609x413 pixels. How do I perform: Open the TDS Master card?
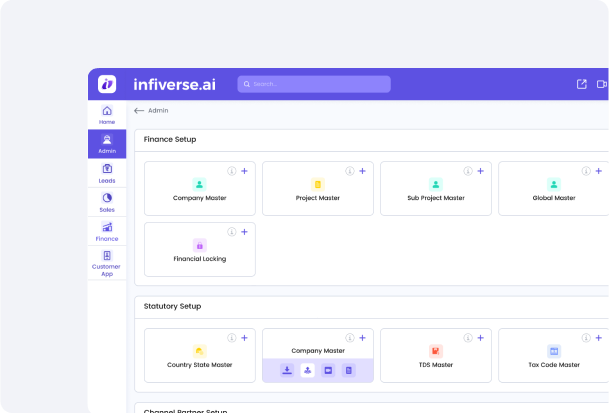click(436, 355)
